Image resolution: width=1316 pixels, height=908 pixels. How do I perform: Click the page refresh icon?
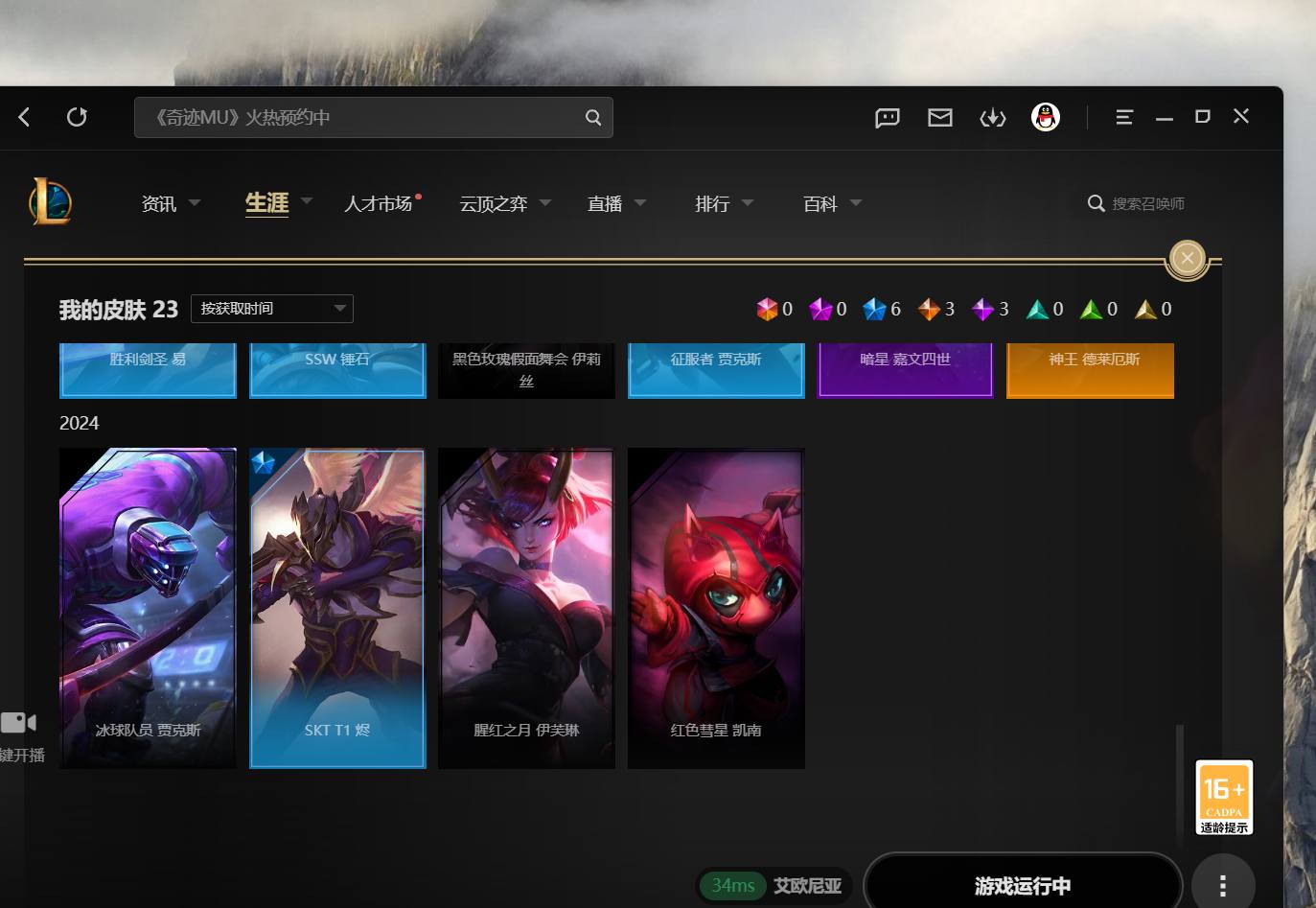[77, 117]
